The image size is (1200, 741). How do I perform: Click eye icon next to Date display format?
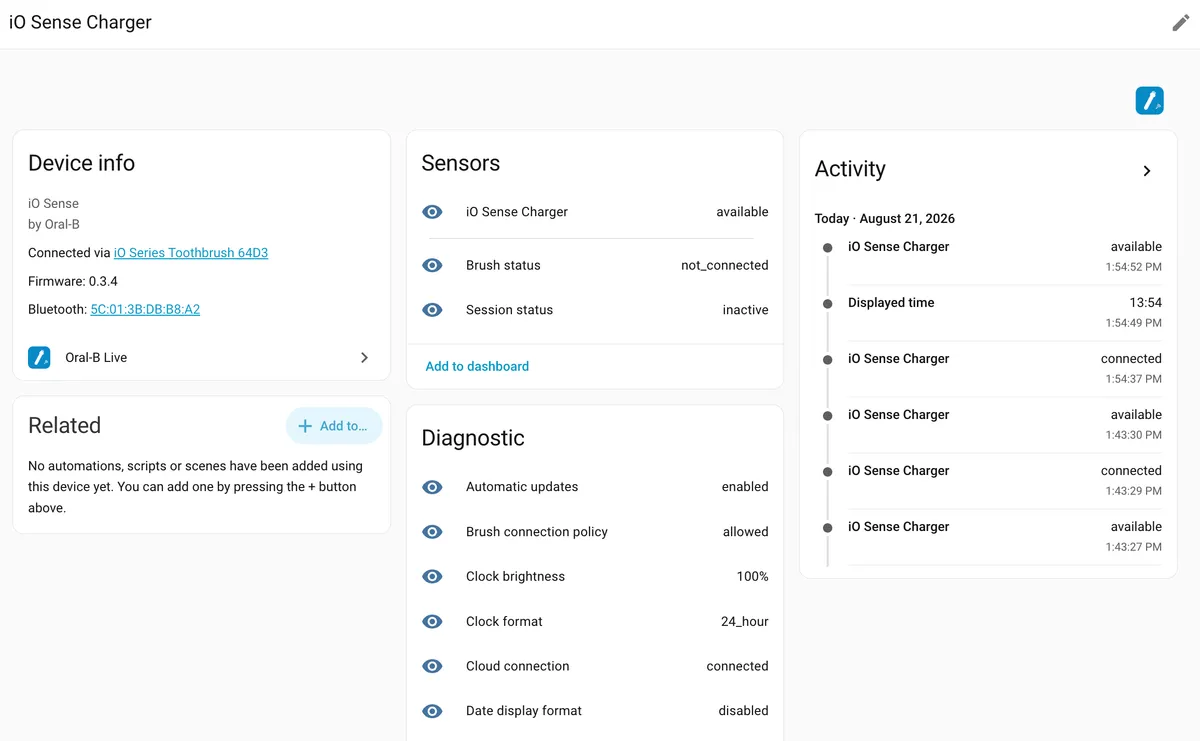click(x=432, y=711)
